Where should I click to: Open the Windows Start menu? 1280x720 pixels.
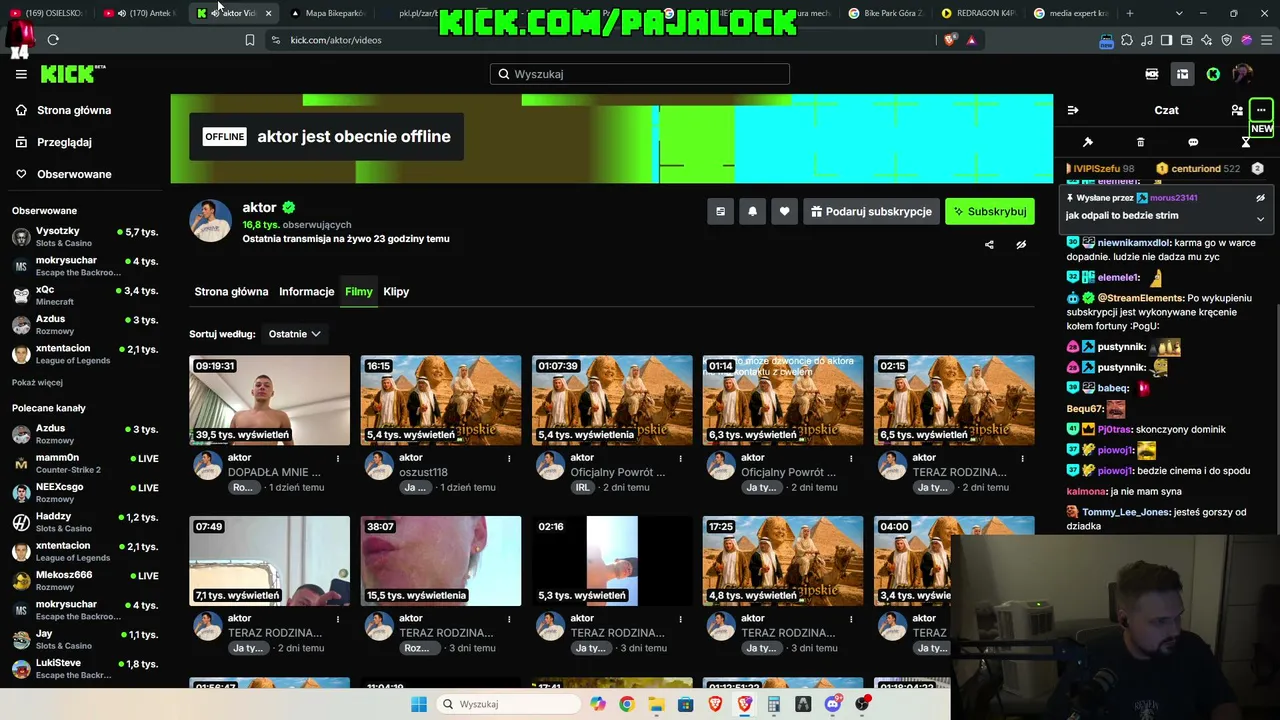419,704
